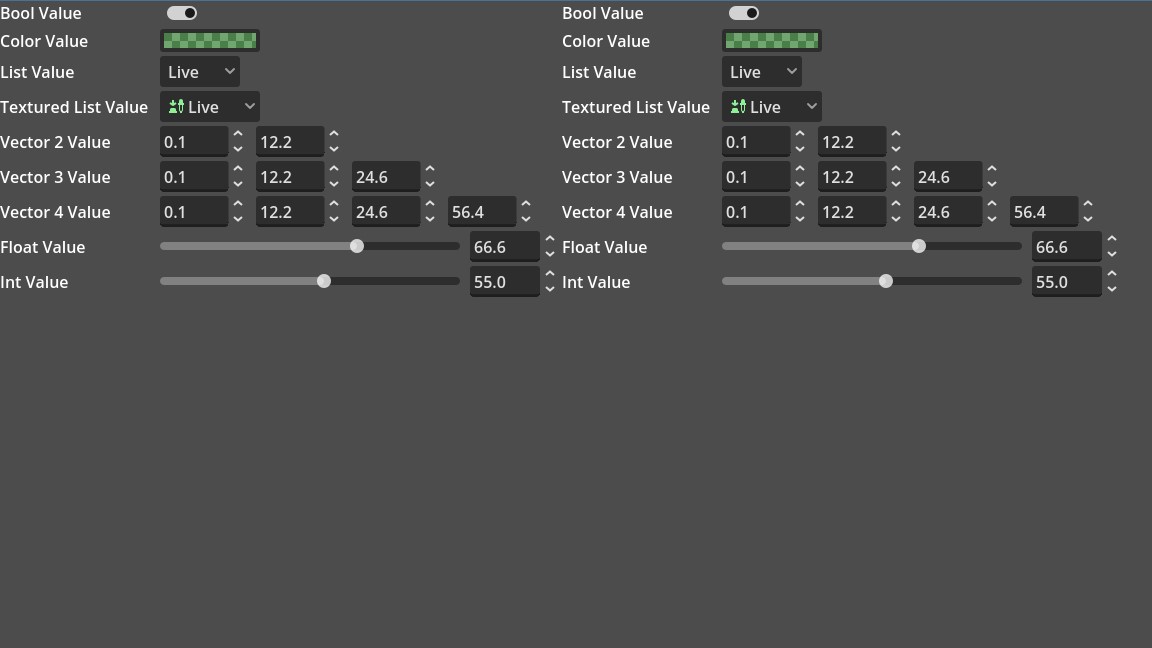Increment right Float Value 66.6 stepper up
The height and width of the screenshot is (648, 1152).
click(1112, 240)
